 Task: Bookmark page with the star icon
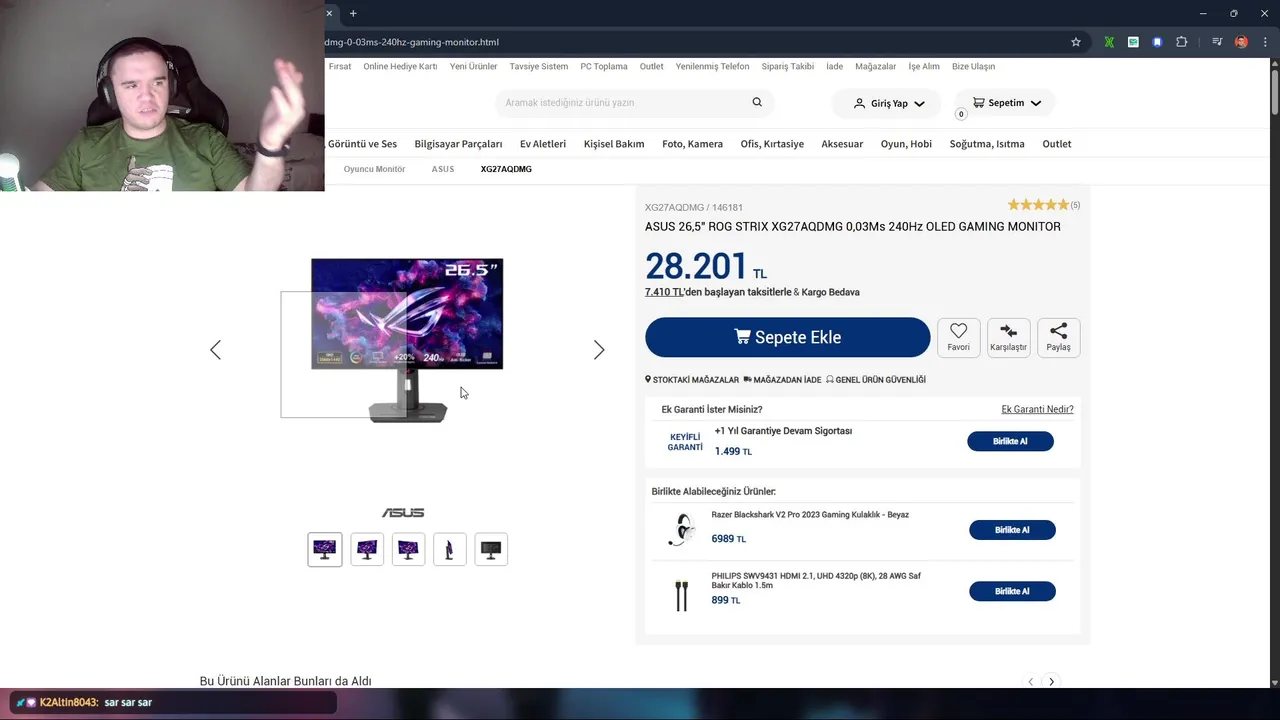1076,42
